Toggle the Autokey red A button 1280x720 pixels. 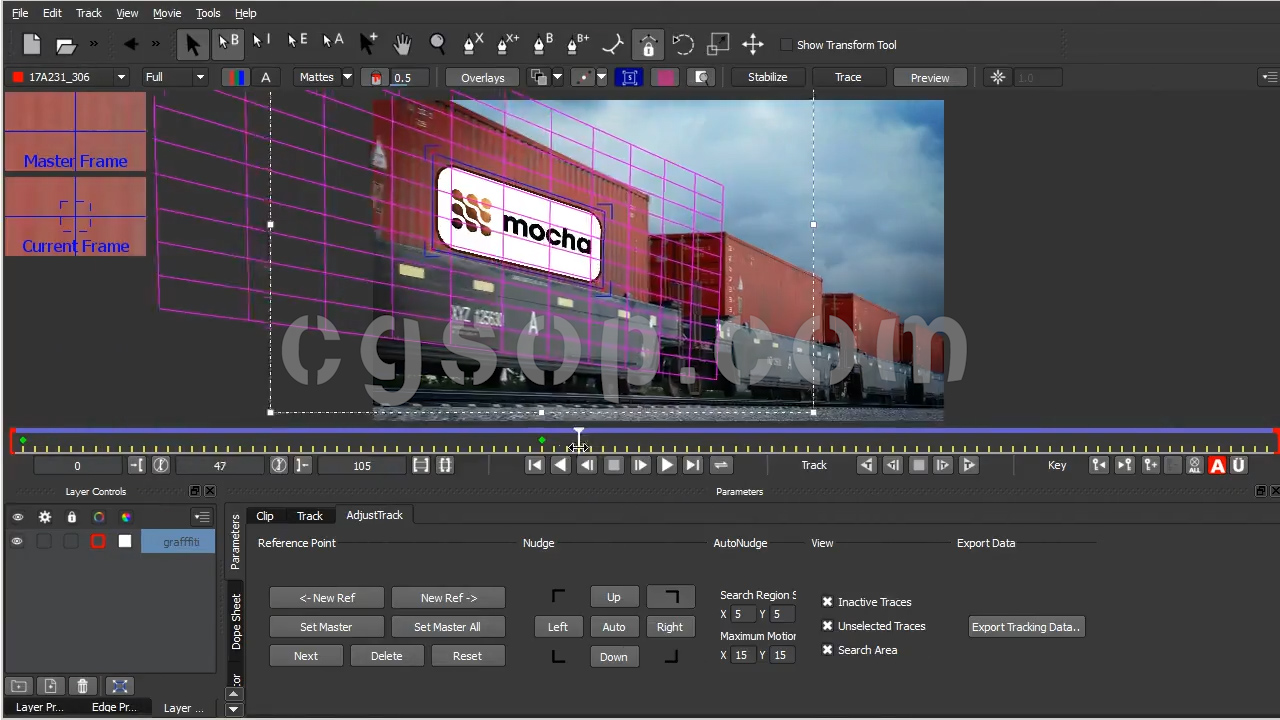click(x=1217, y=465)
